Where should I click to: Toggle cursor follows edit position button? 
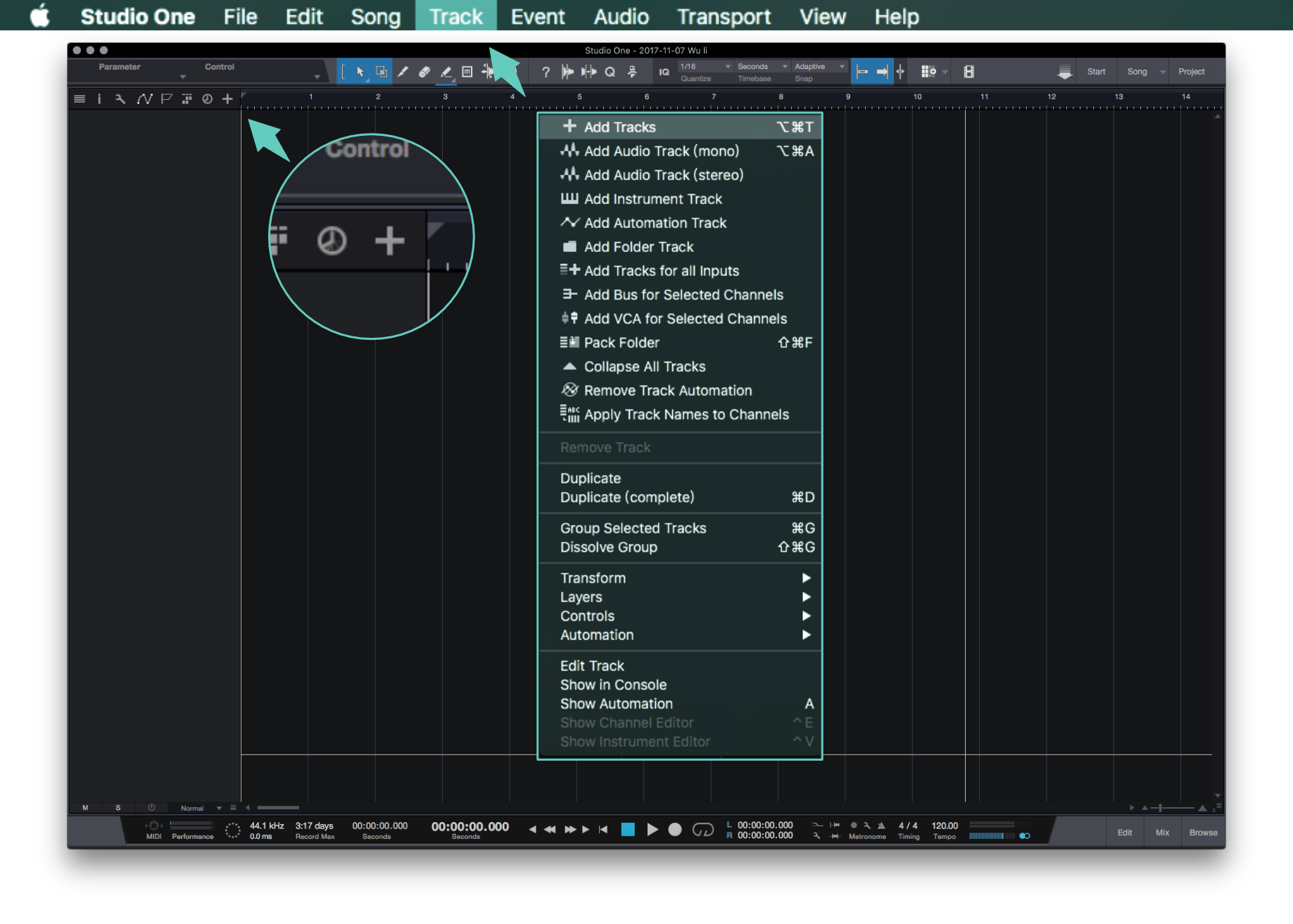(900, 72)
